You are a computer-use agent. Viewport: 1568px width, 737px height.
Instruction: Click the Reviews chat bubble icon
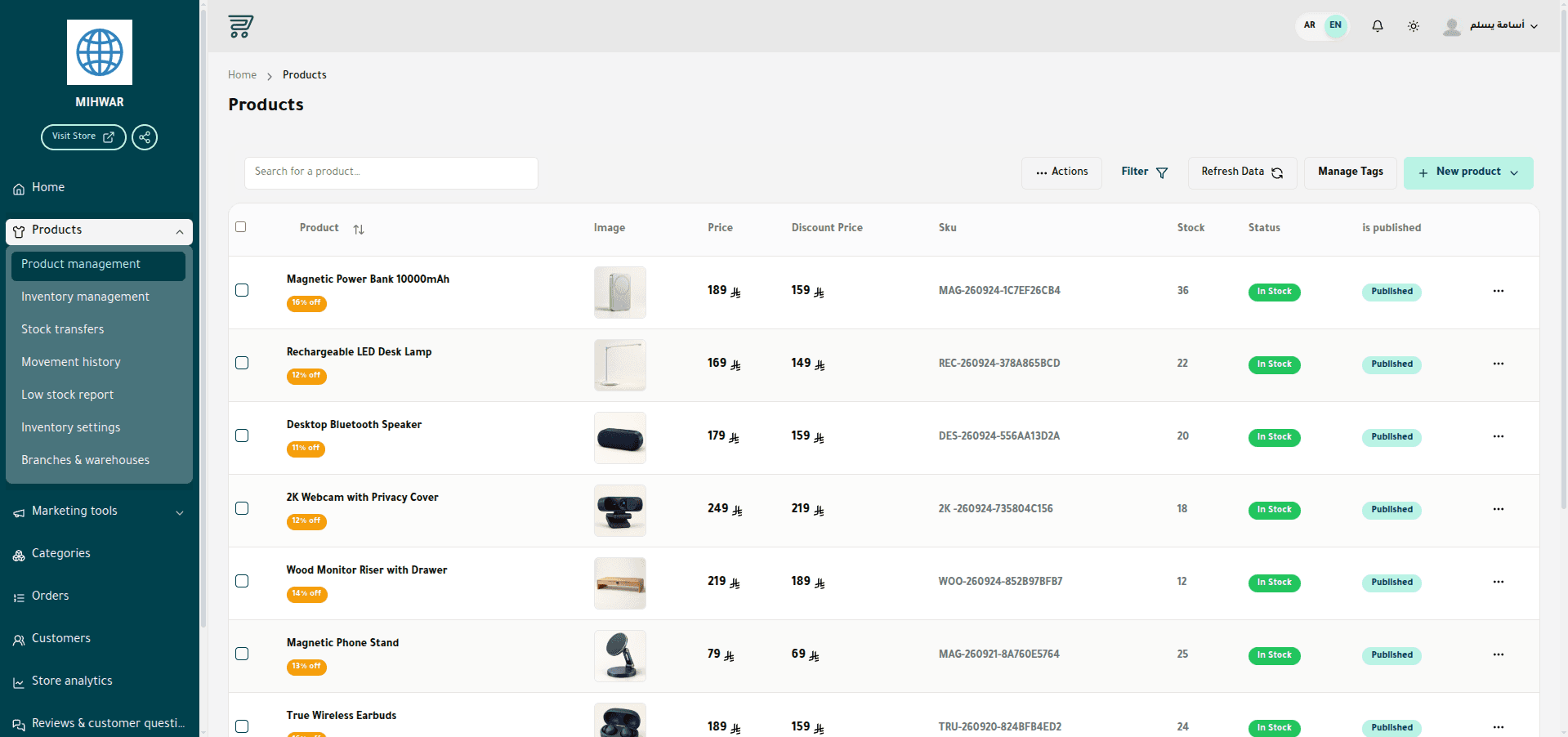pos(19,725)
